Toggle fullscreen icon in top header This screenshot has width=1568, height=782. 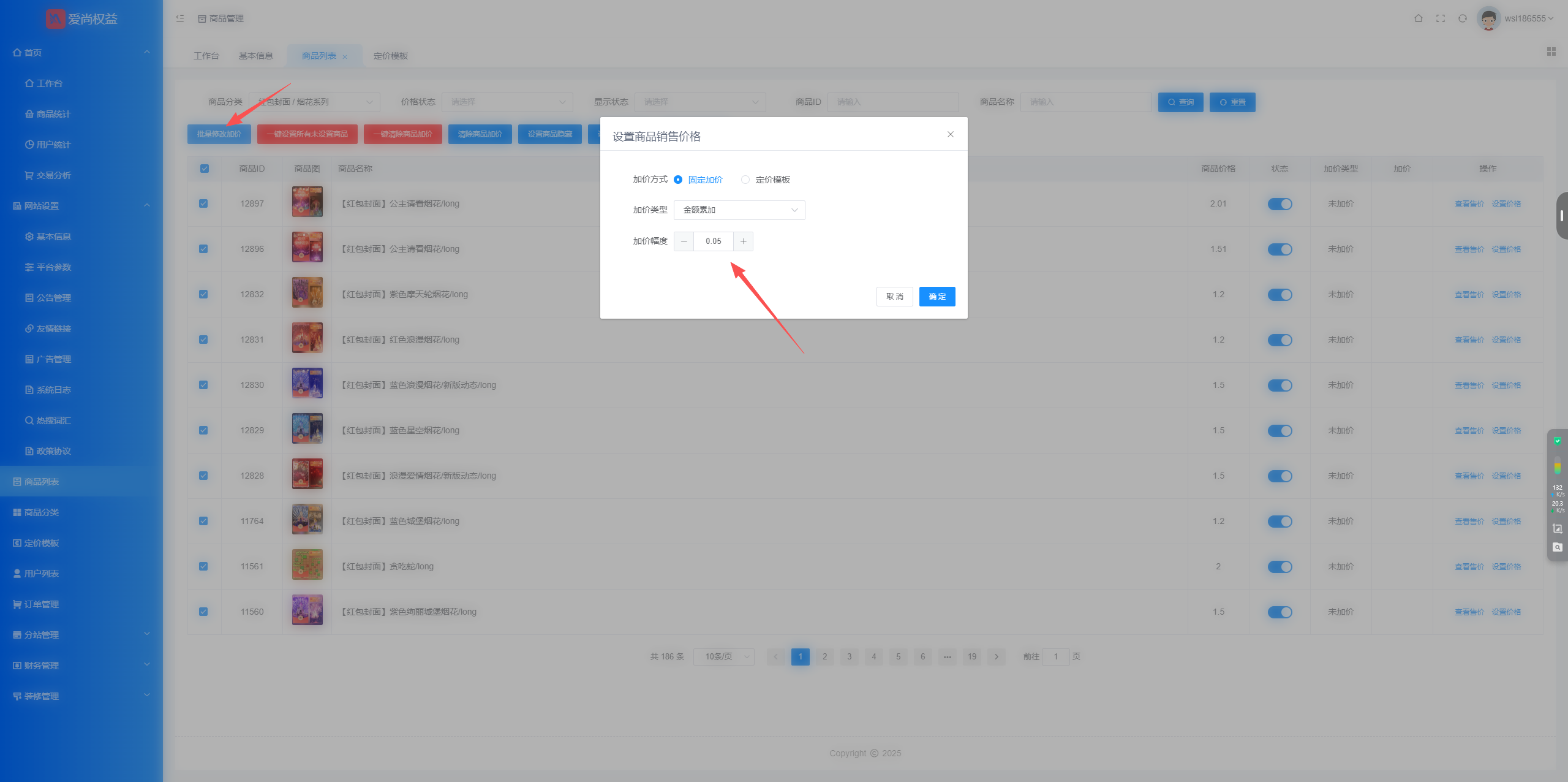1440,18
